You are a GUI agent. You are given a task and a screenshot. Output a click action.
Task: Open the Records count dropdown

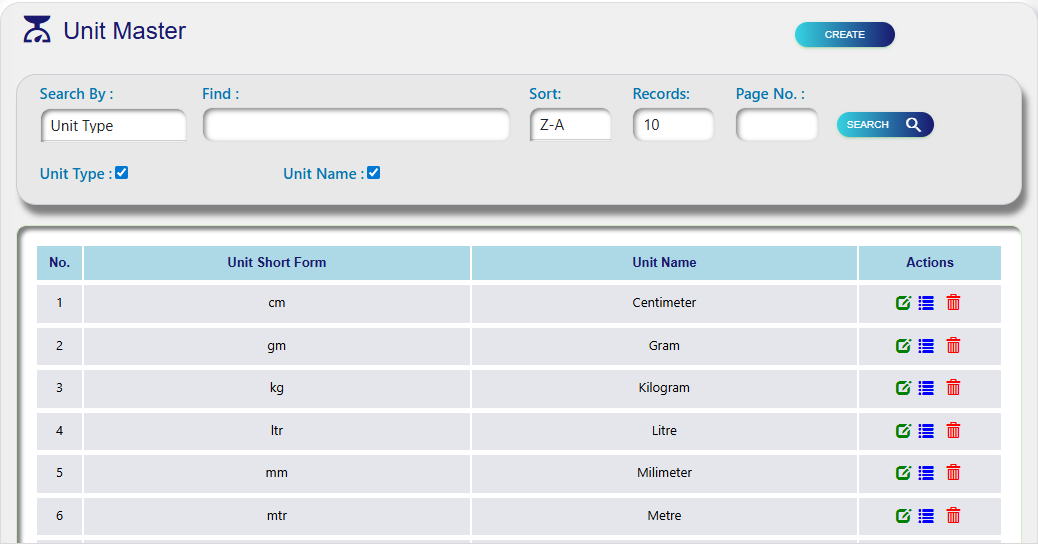(x=673, y=126)
